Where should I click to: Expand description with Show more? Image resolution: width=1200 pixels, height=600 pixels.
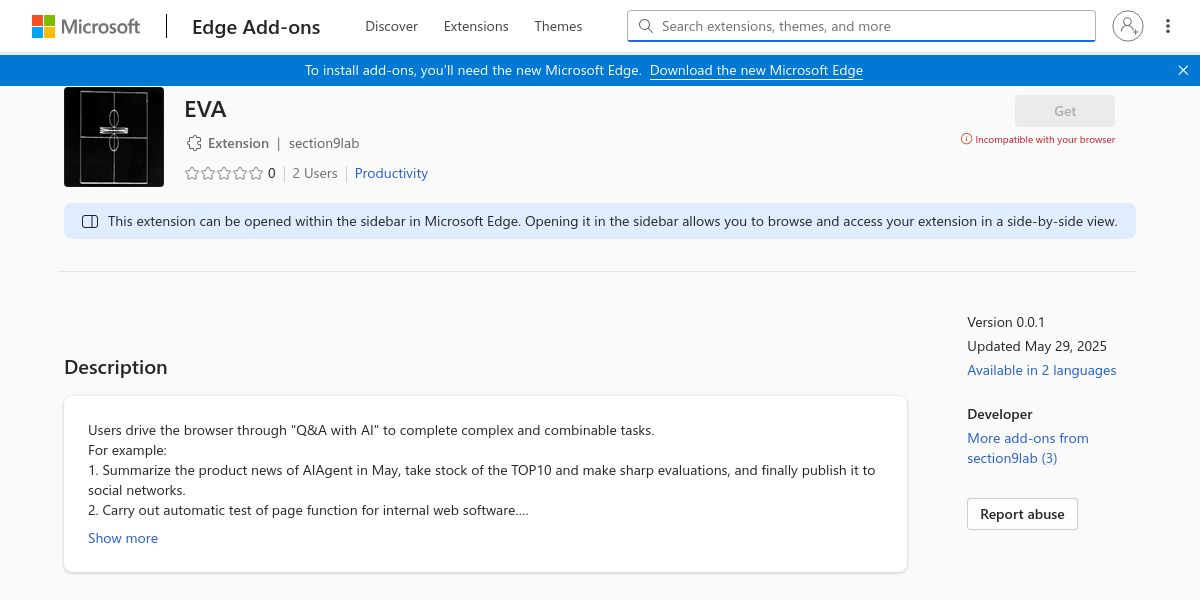point(123,538)
